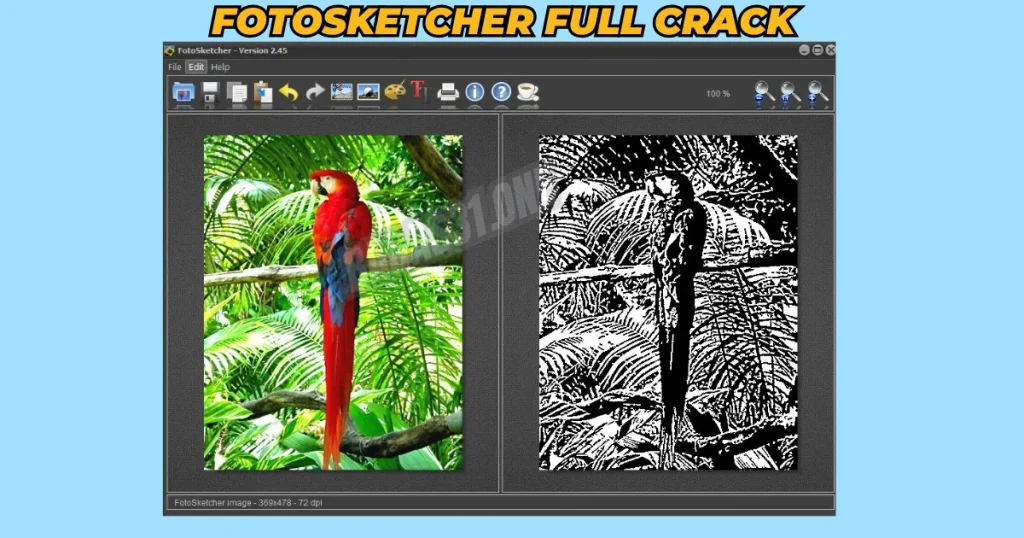Open drawing parameters with the paint palette icon
The image size is (1024, 538).
click(x=395, y=91)
